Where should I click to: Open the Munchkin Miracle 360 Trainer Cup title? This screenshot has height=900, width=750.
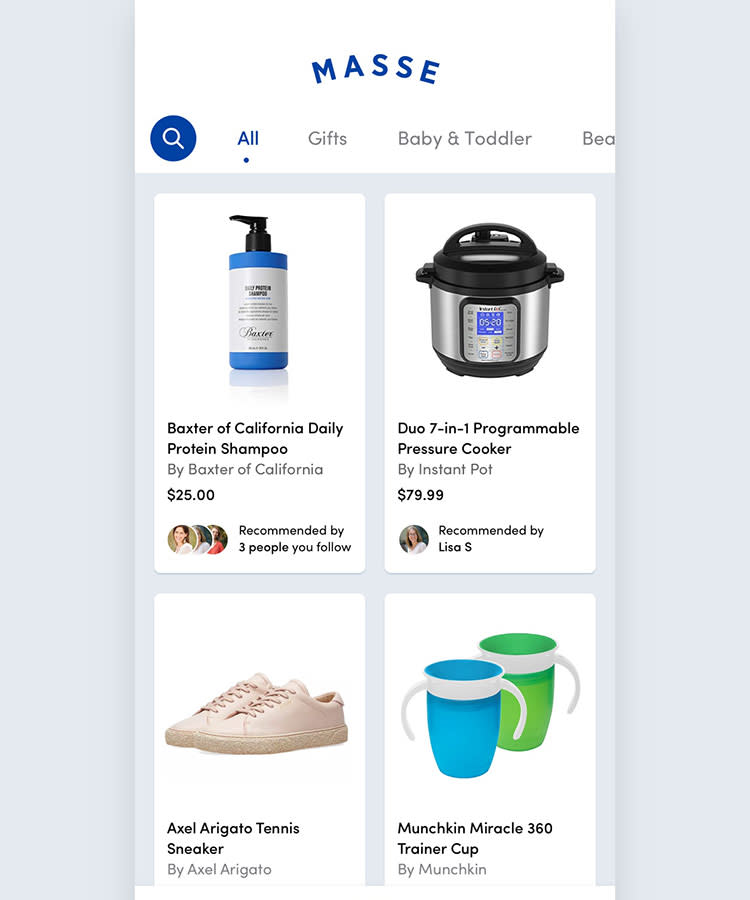click(x=475, y=839)
